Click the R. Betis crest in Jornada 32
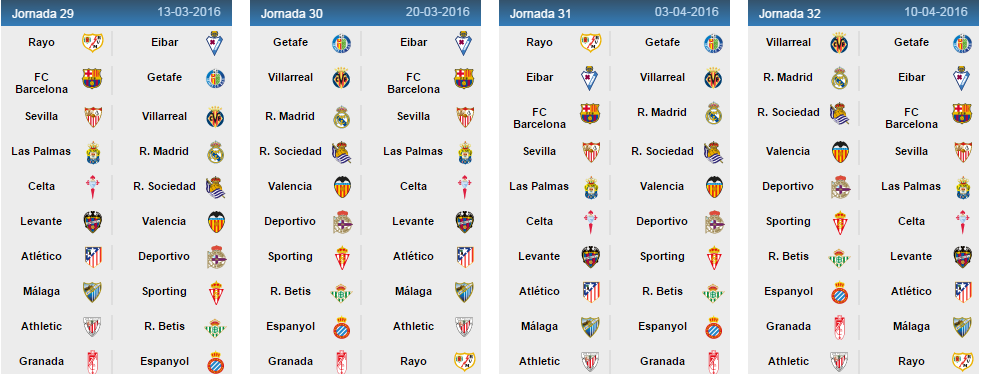 point(839,257)
